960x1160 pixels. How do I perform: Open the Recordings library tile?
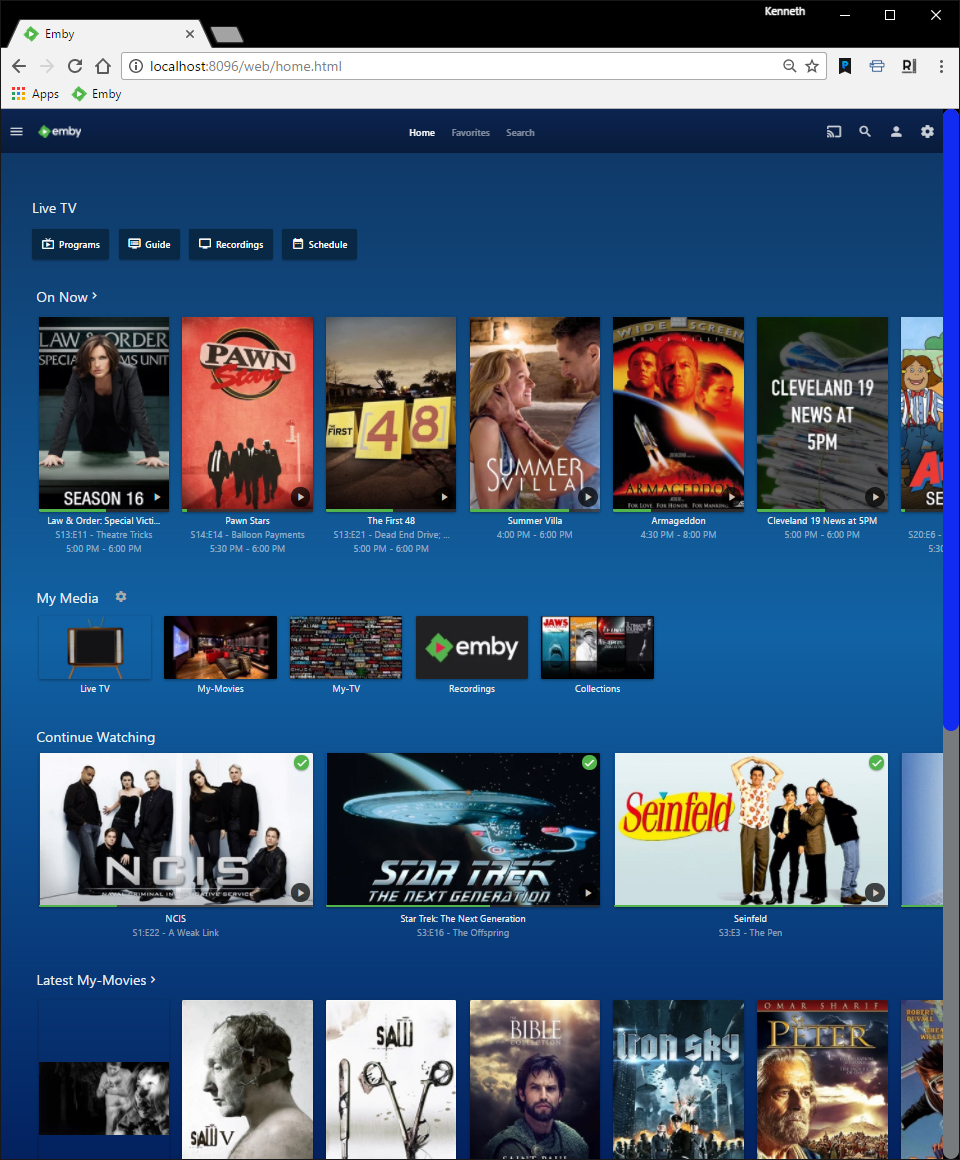[472, 647]
